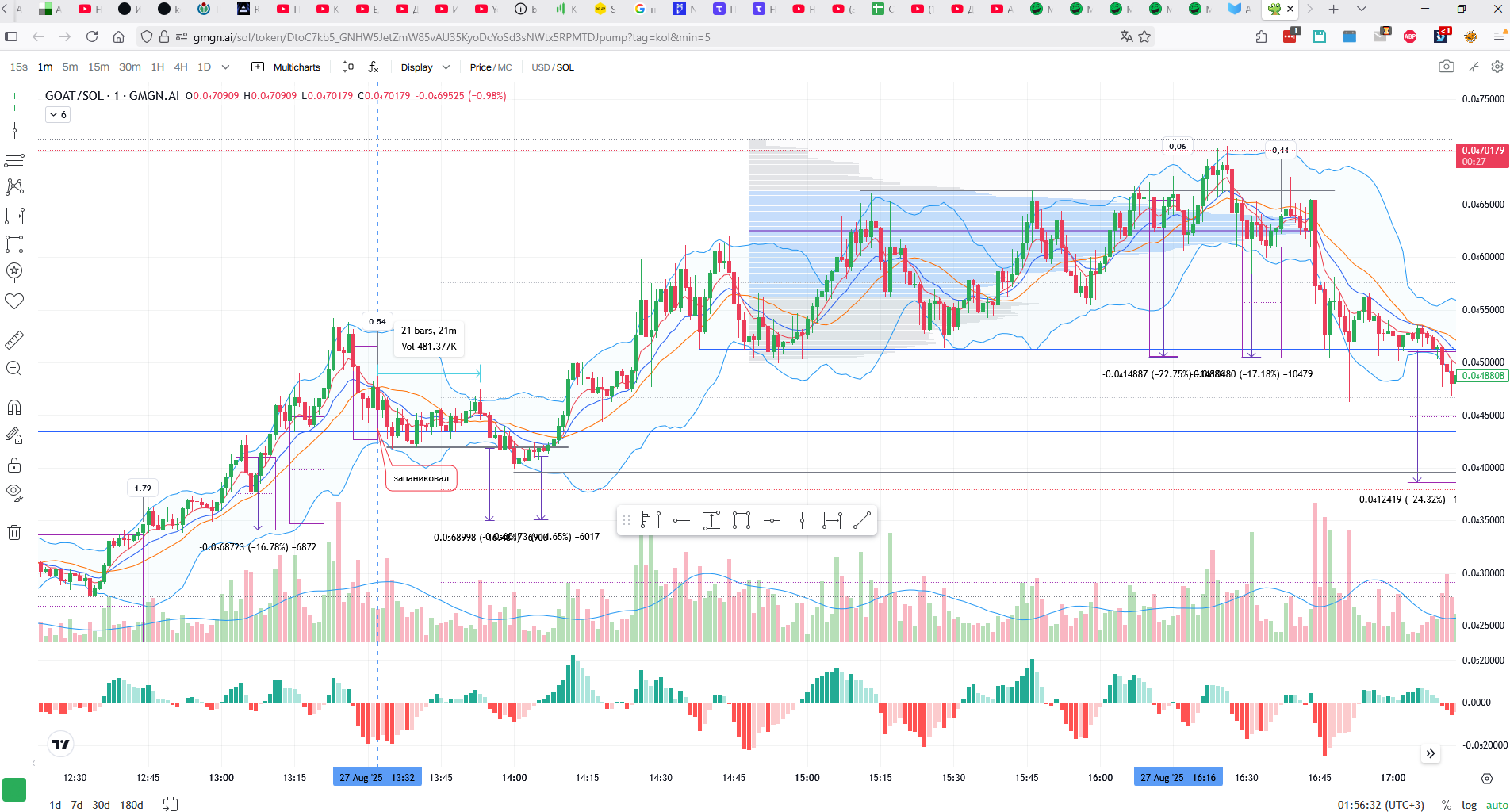Image resolution: width=1510 pixels, height=812 pixels.
Task: Take a chart snapshot with camera icon
Action: click(x=1447, y=67)
